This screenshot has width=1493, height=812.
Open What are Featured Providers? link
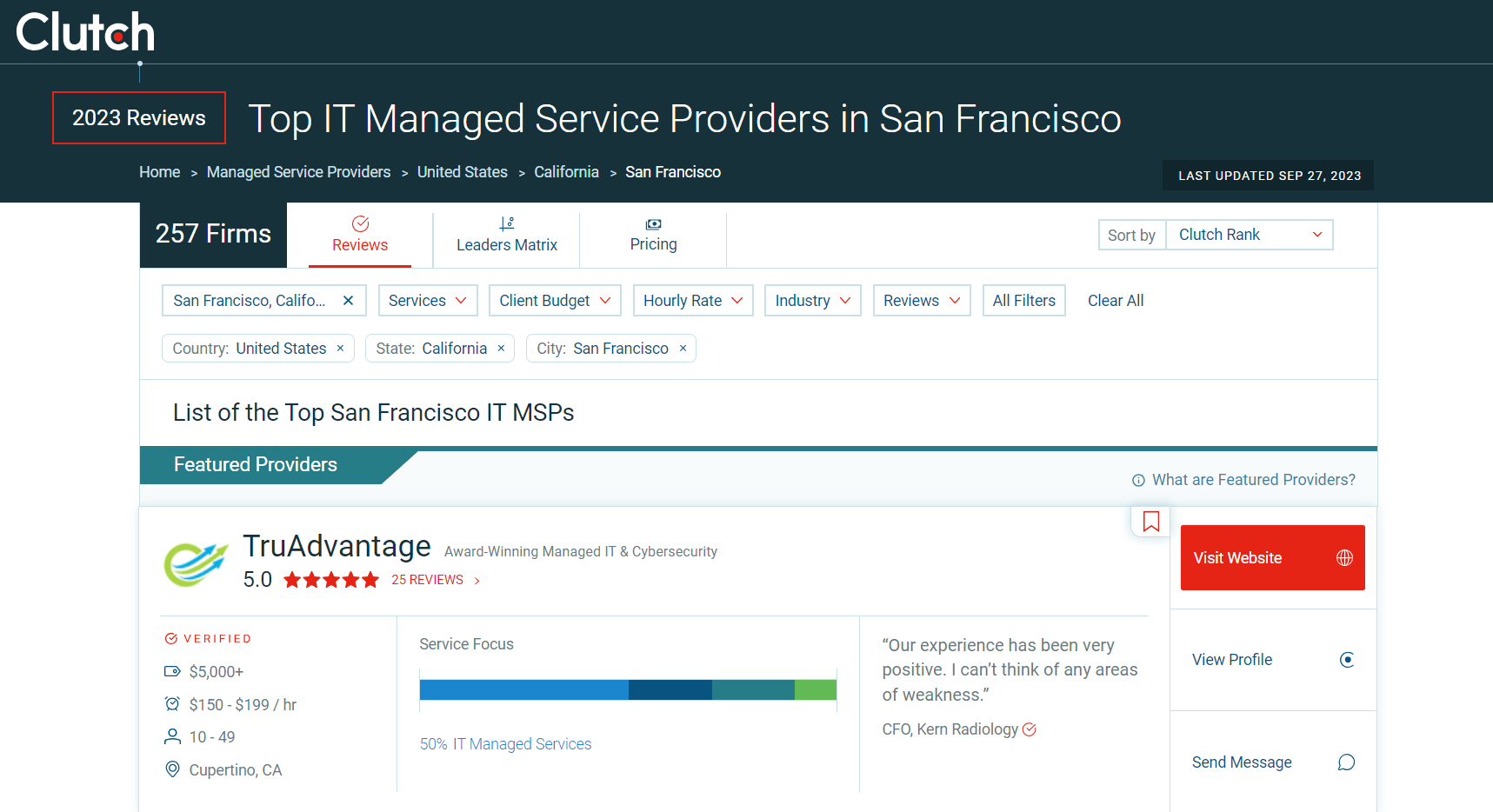pyautogui.click(x=1253, y=480)
